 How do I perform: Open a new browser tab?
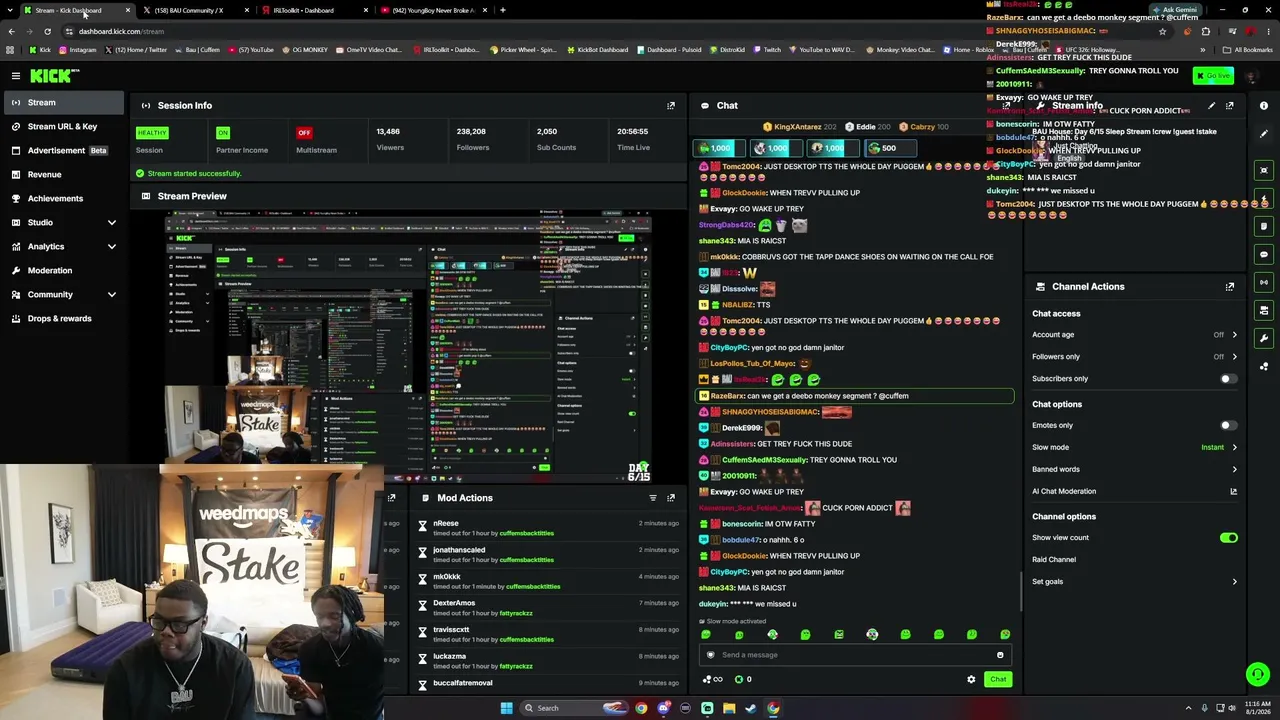[x=503, y=10]
